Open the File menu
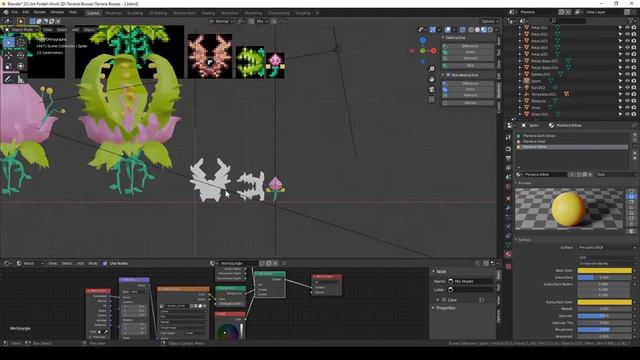The image size is (640, 360). pyautogui.click(x=15, y=13)
